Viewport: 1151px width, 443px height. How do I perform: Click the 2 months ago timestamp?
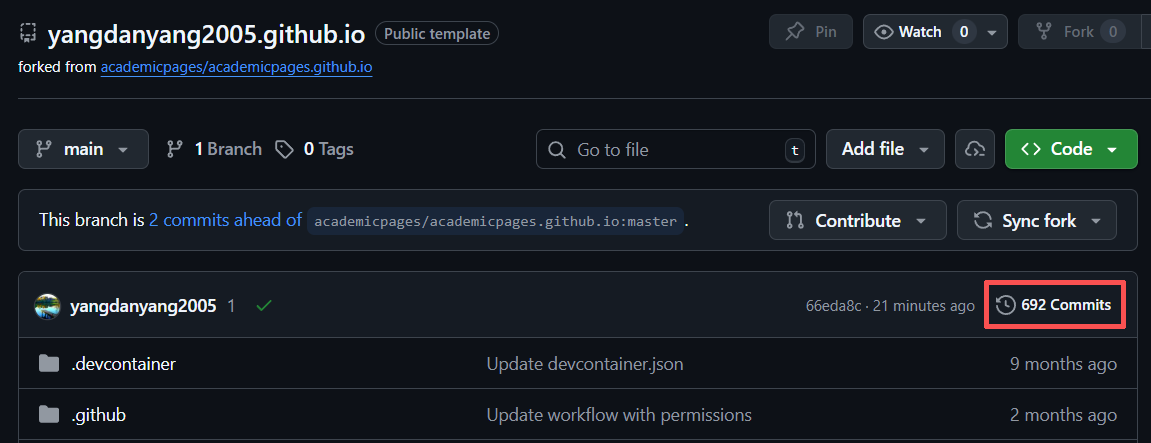point(1064,414)
